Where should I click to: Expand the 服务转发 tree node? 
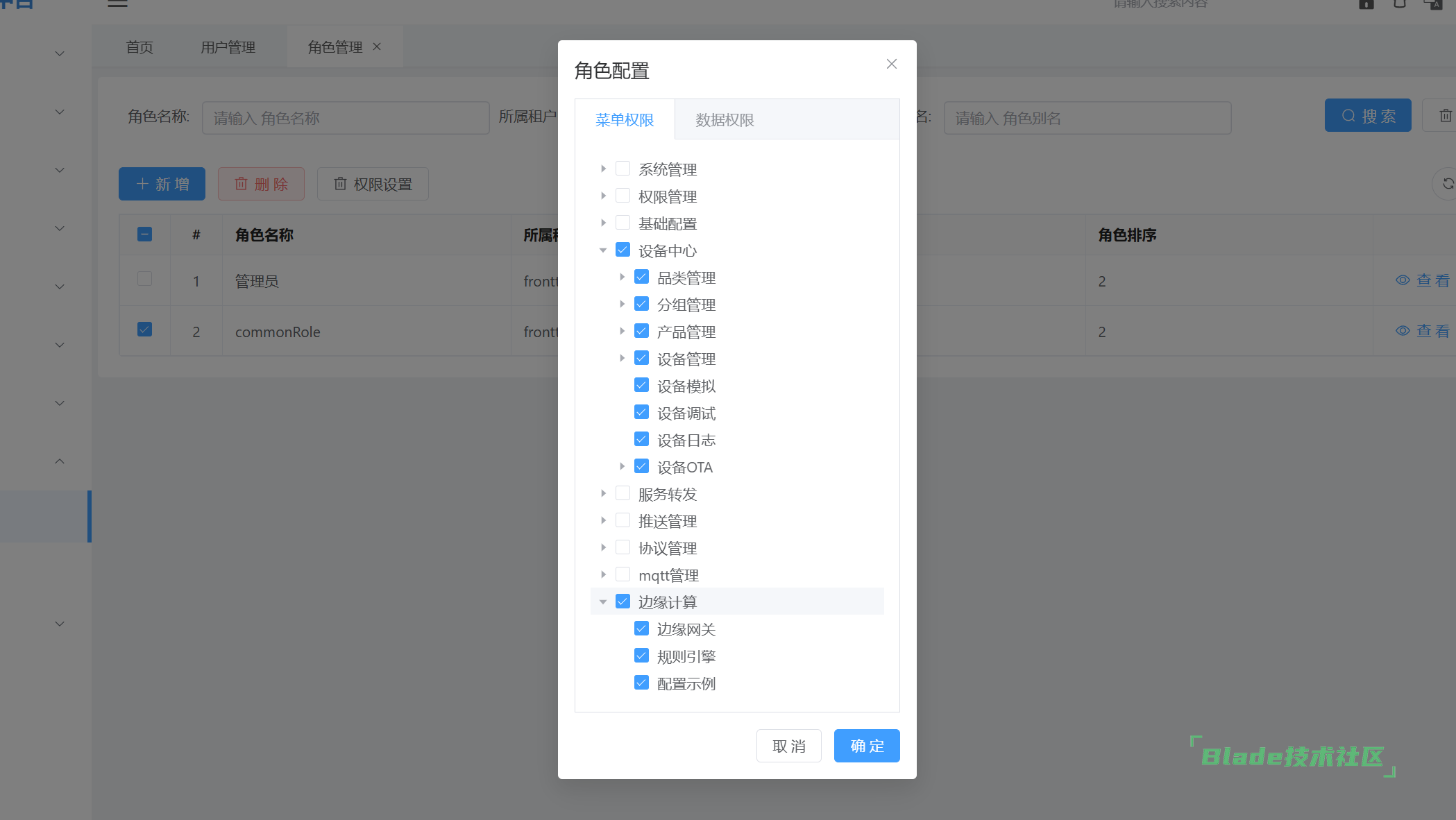click(603, 493)
